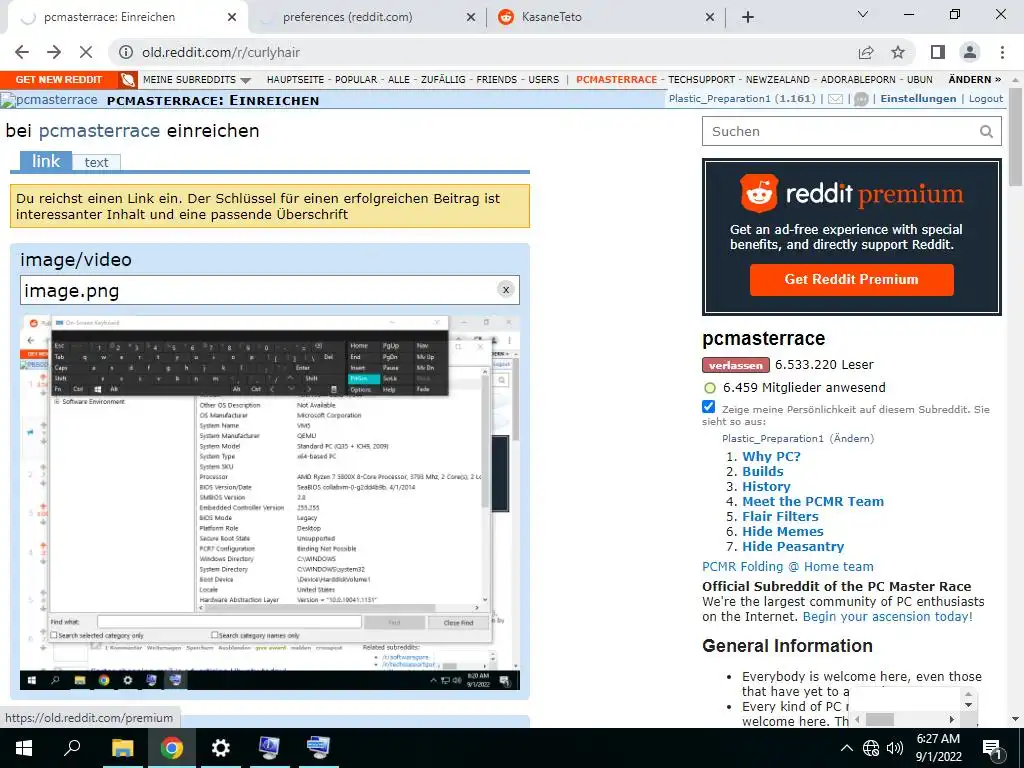Screen dimensions: 1024x768
Task: Click the verlassen button
Action: coord(735,365)
